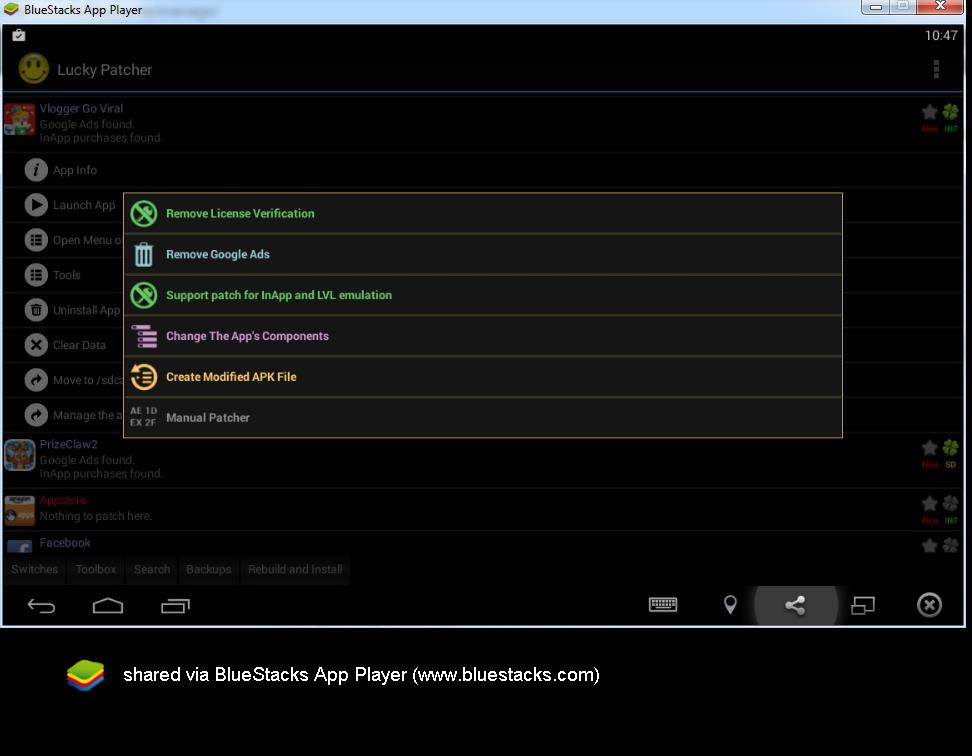This screenshot has height=756, width=972.
Task: Click the PrizeClaw2 app icon
Action: point(20,455)
